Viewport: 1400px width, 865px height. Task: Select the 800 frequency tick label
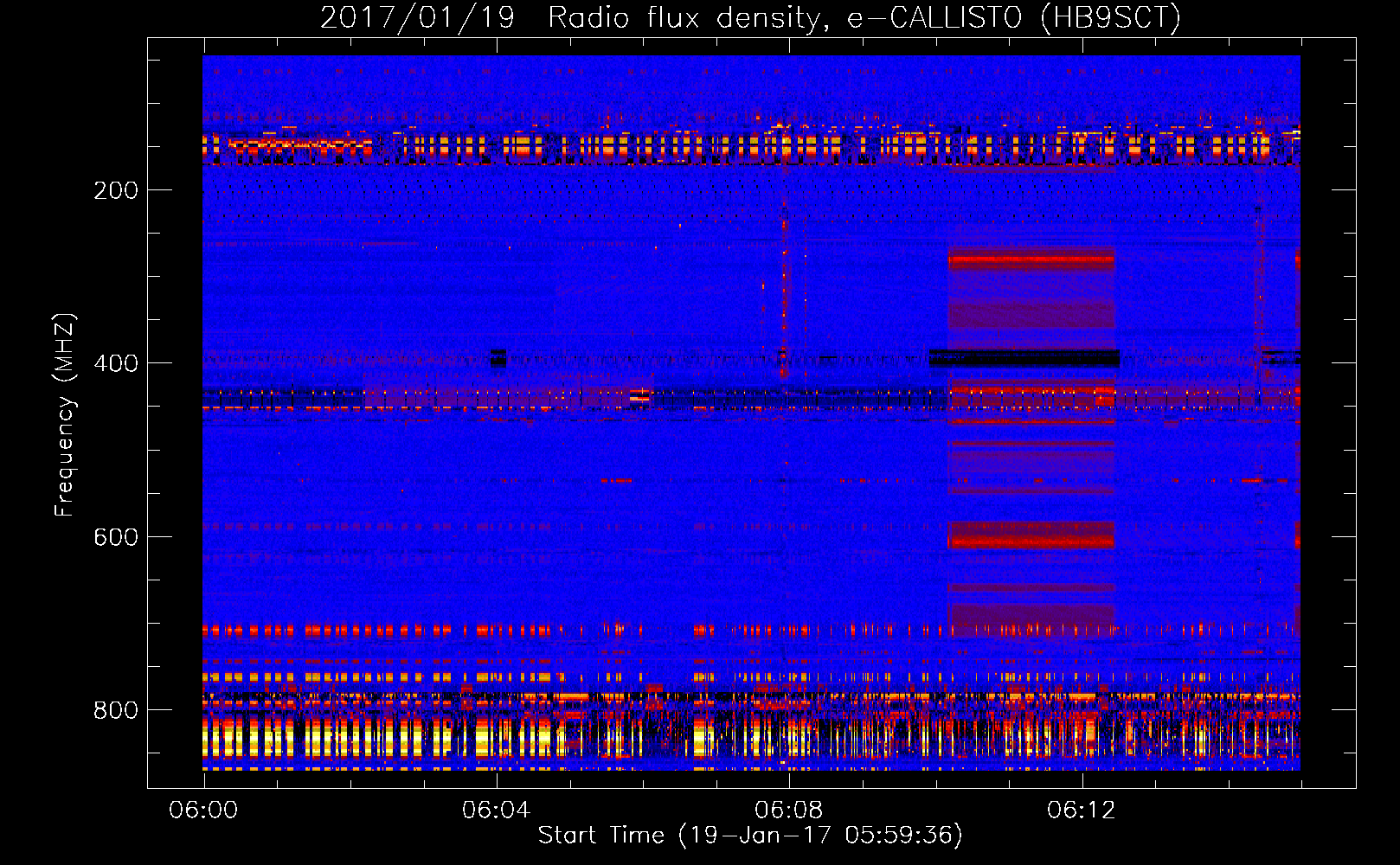pyautogui.click(x=116, y=710)
